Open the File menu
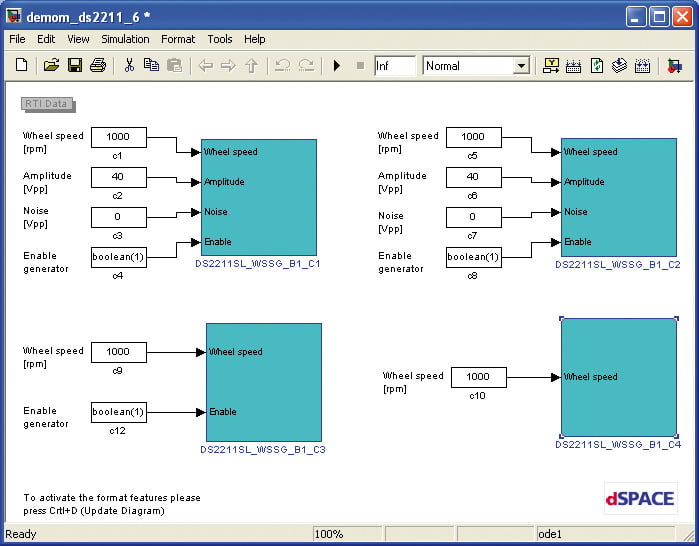Screen dimensions: 699x546 (x=17, y=39)
